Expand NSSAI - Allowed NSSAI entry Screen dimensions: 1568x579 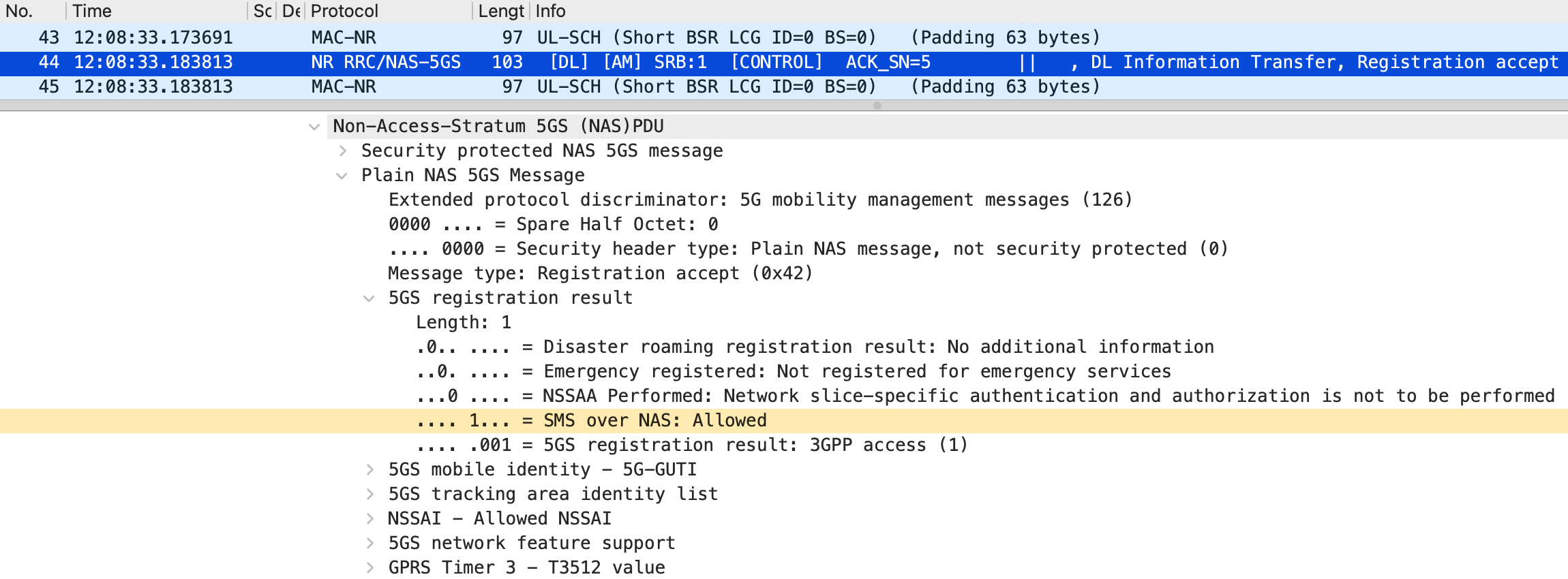click(x=370, y=519)
